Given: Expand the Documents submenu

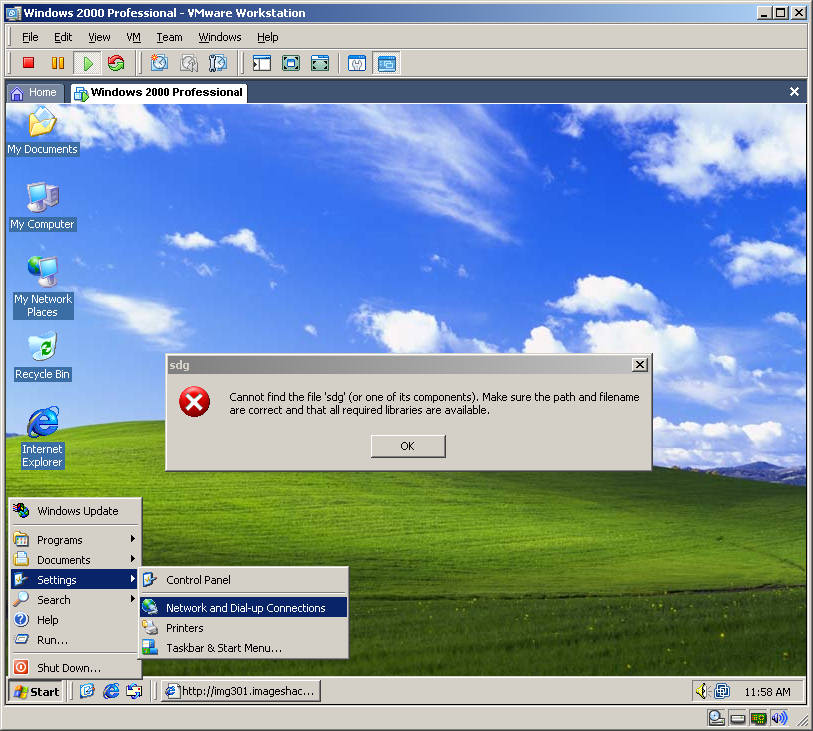Looking at the screenshot, I should tap(76, 560).
